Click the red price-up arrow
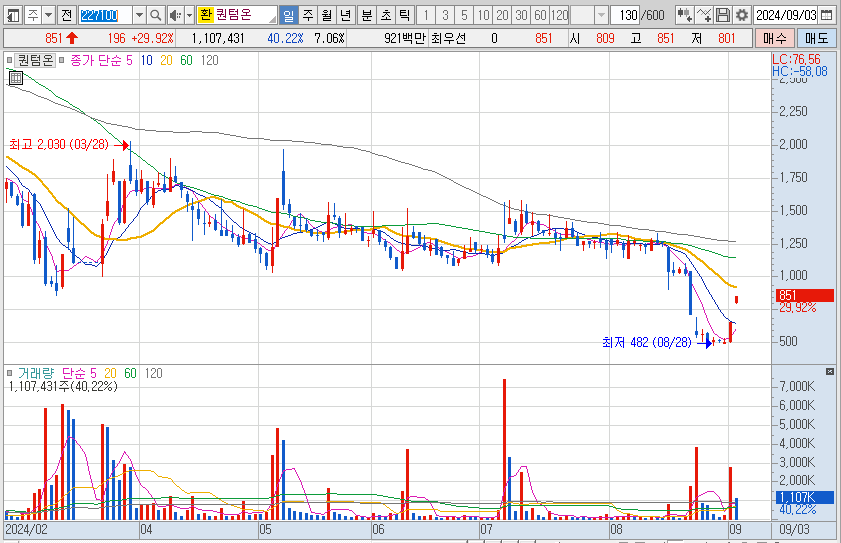 (72, 38)
